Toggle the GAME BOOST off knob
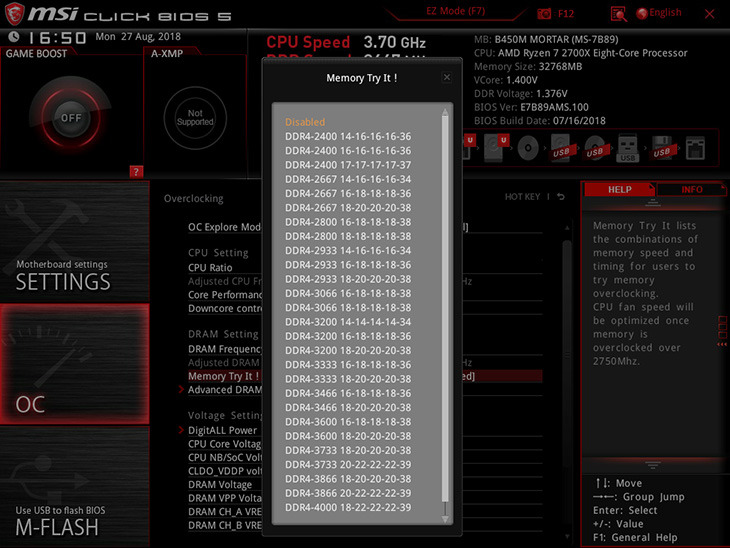This screenshot has width=730, height=548. coord(70,117)
